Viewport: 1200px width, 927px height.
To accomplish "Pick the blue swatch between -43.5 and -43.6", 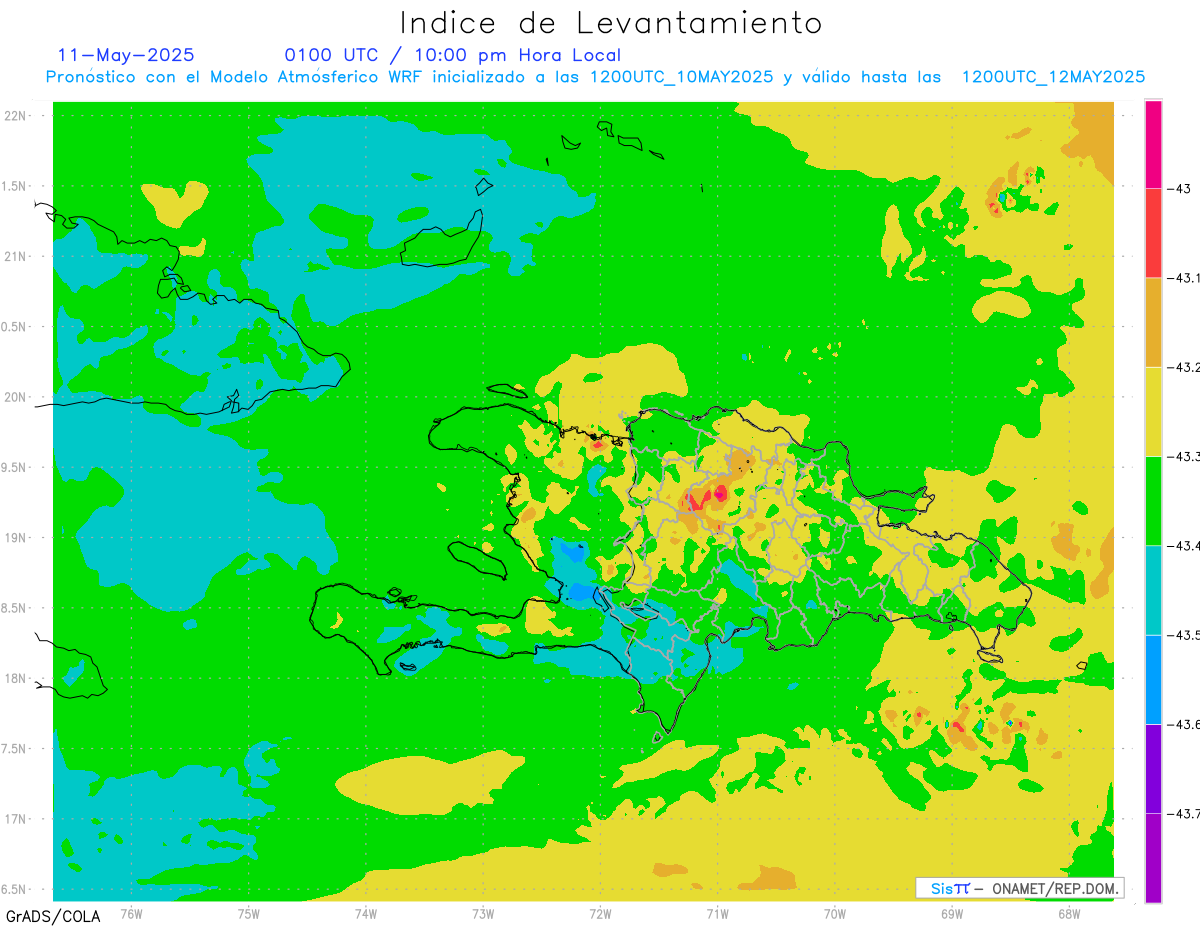I will click(1153, 679).
